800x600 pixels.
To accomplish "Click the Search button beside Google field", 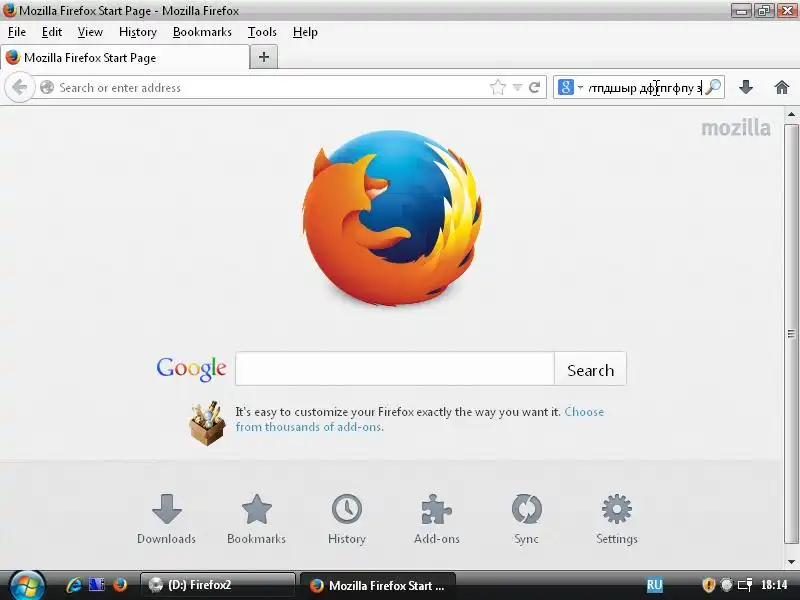I will point(590,369).
